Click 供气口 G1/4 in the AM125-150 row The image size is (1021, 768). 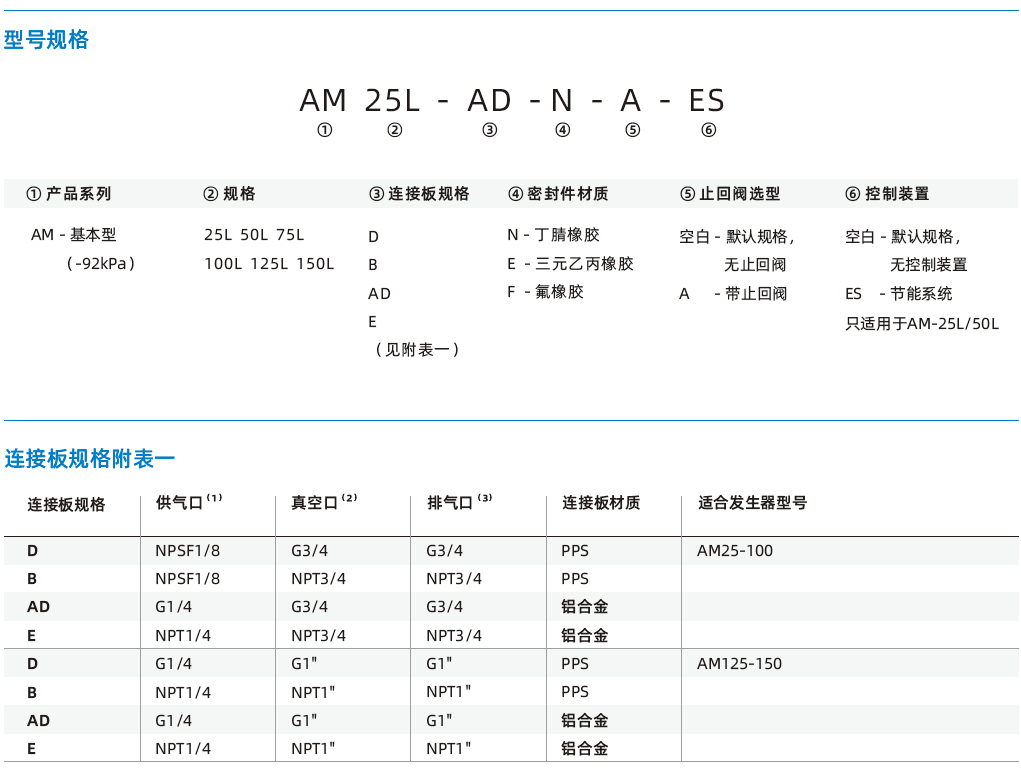pos(174,664)
